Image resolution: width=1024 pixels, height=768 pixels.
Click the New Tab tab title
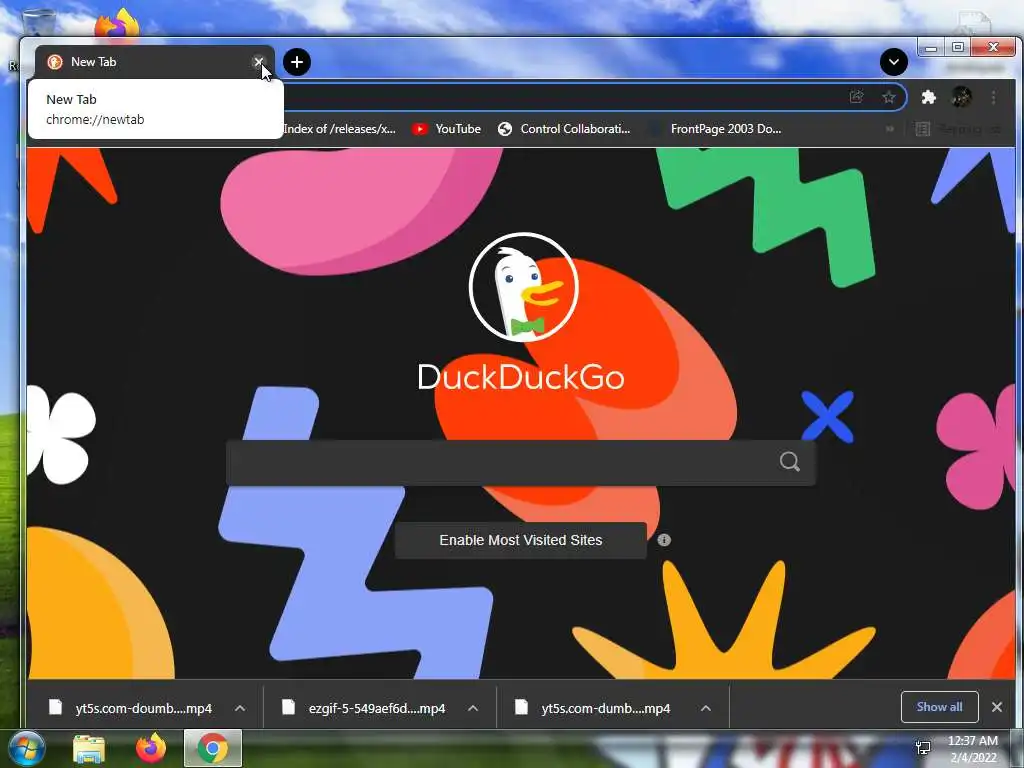click(93, 62)
